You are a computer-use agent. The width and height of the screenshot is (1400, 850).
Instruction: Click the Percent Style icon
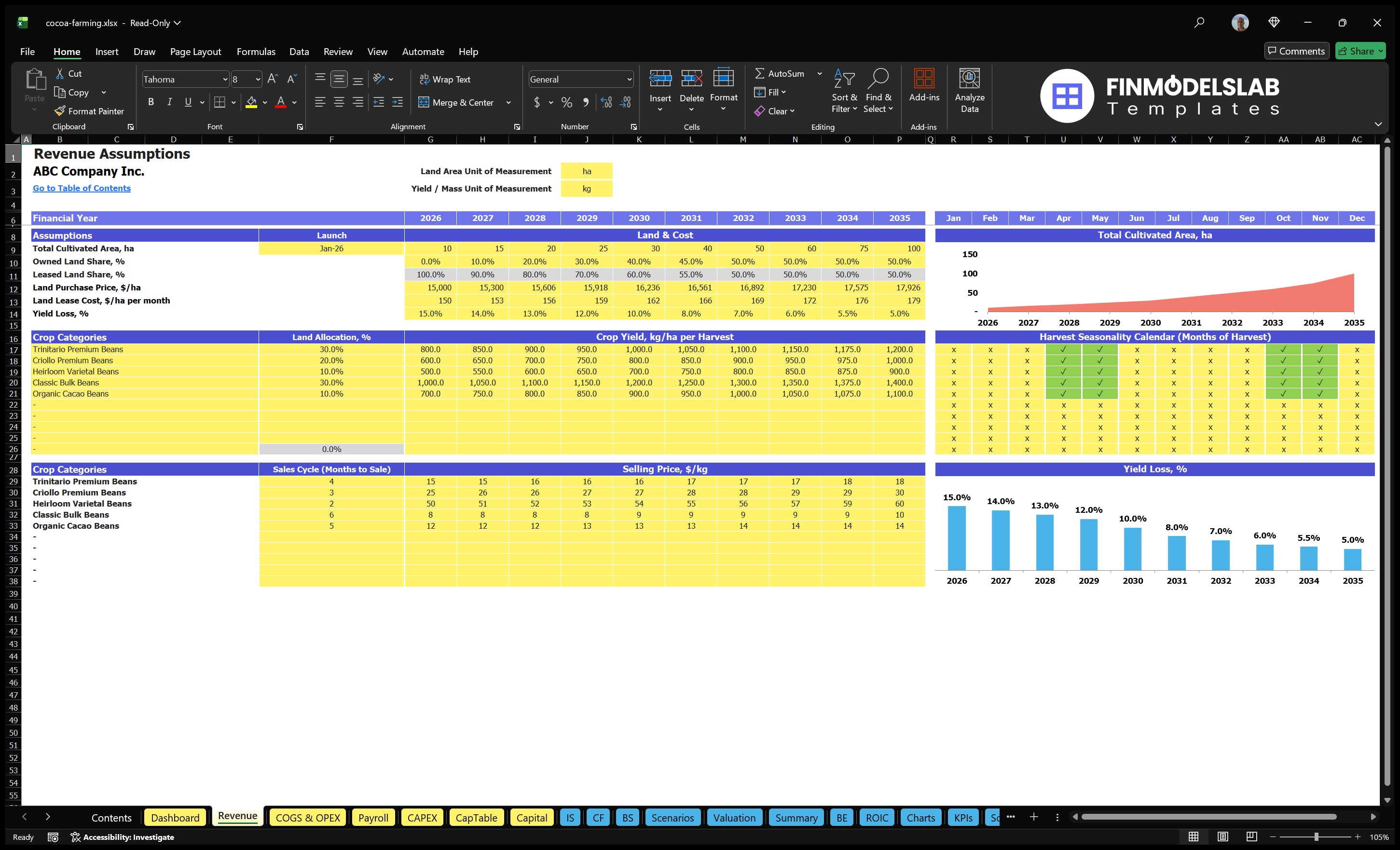coord(566,103)
